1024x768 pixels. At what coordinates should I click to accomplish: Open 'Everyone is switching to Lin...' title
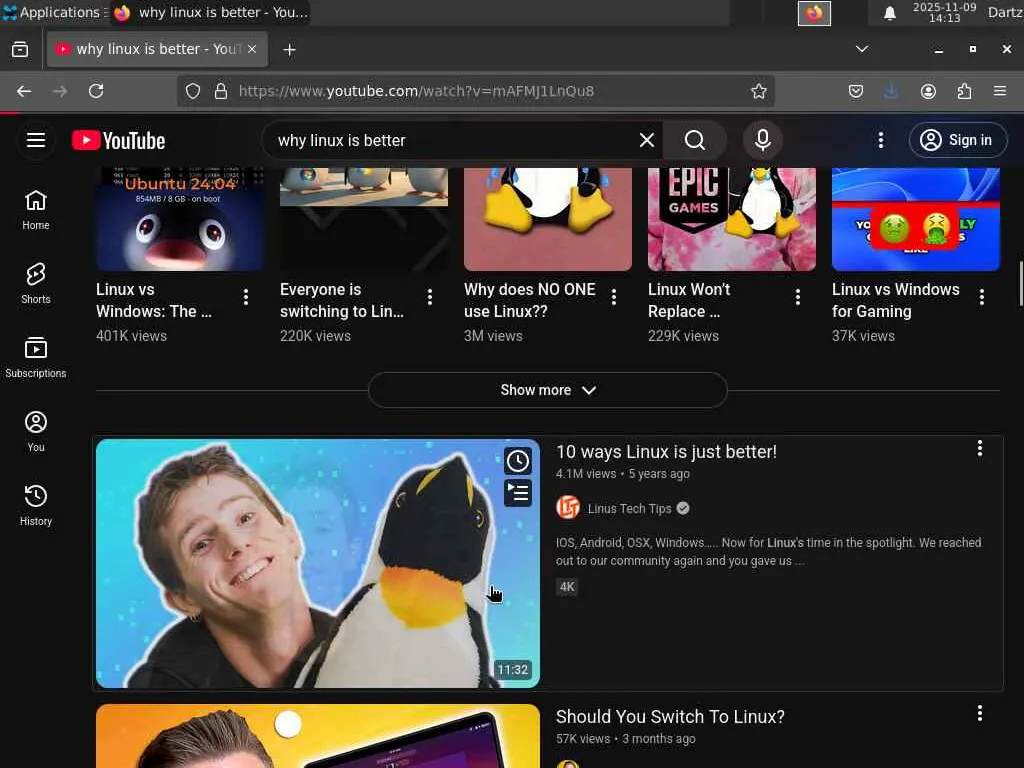(342, 300)
